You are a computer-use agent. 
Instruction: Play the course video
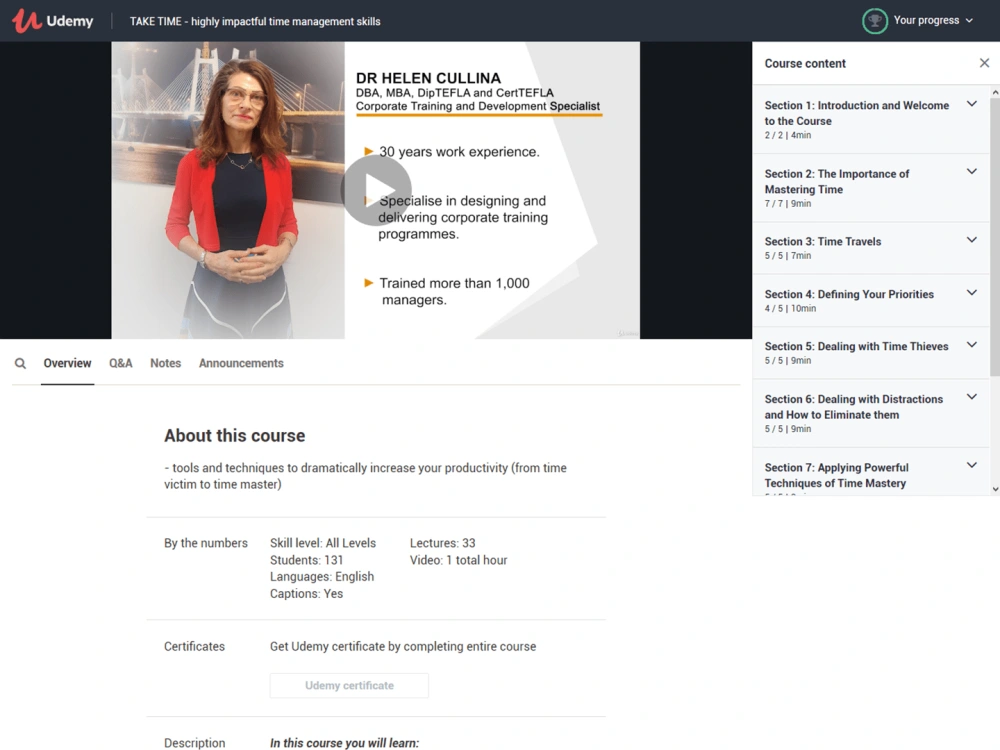click(376, 190)
